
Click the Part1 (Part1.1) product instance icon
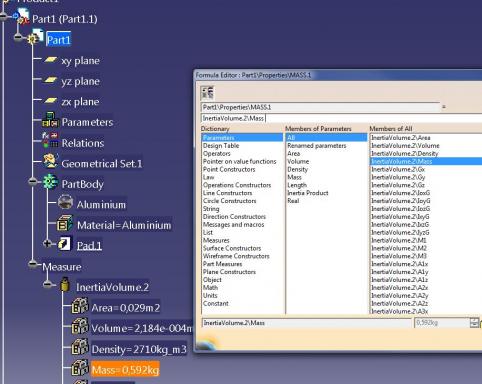(x=22, y=17)
